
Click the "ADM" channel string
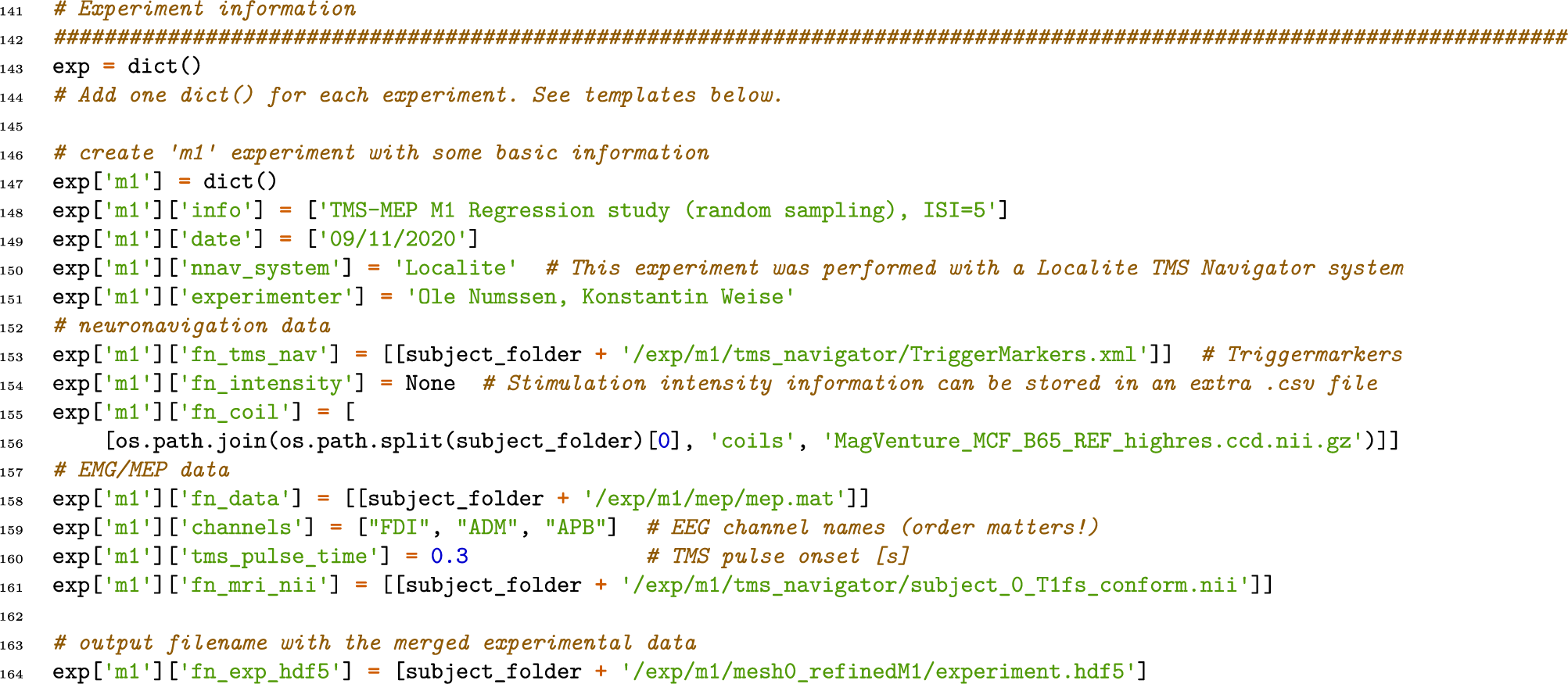coord(486,529)
